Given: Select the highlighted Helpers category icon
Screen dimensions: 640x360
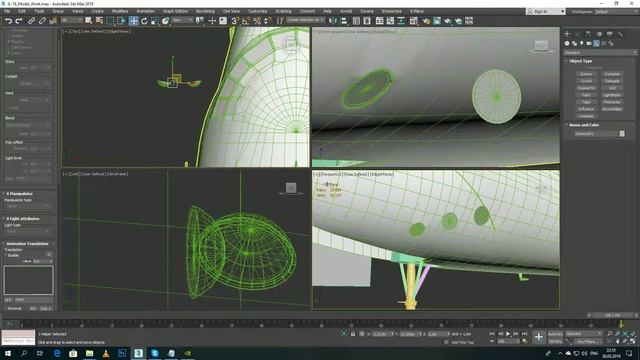Looking at the screenshot, I should pyautogui.click(x=596, y=43).
